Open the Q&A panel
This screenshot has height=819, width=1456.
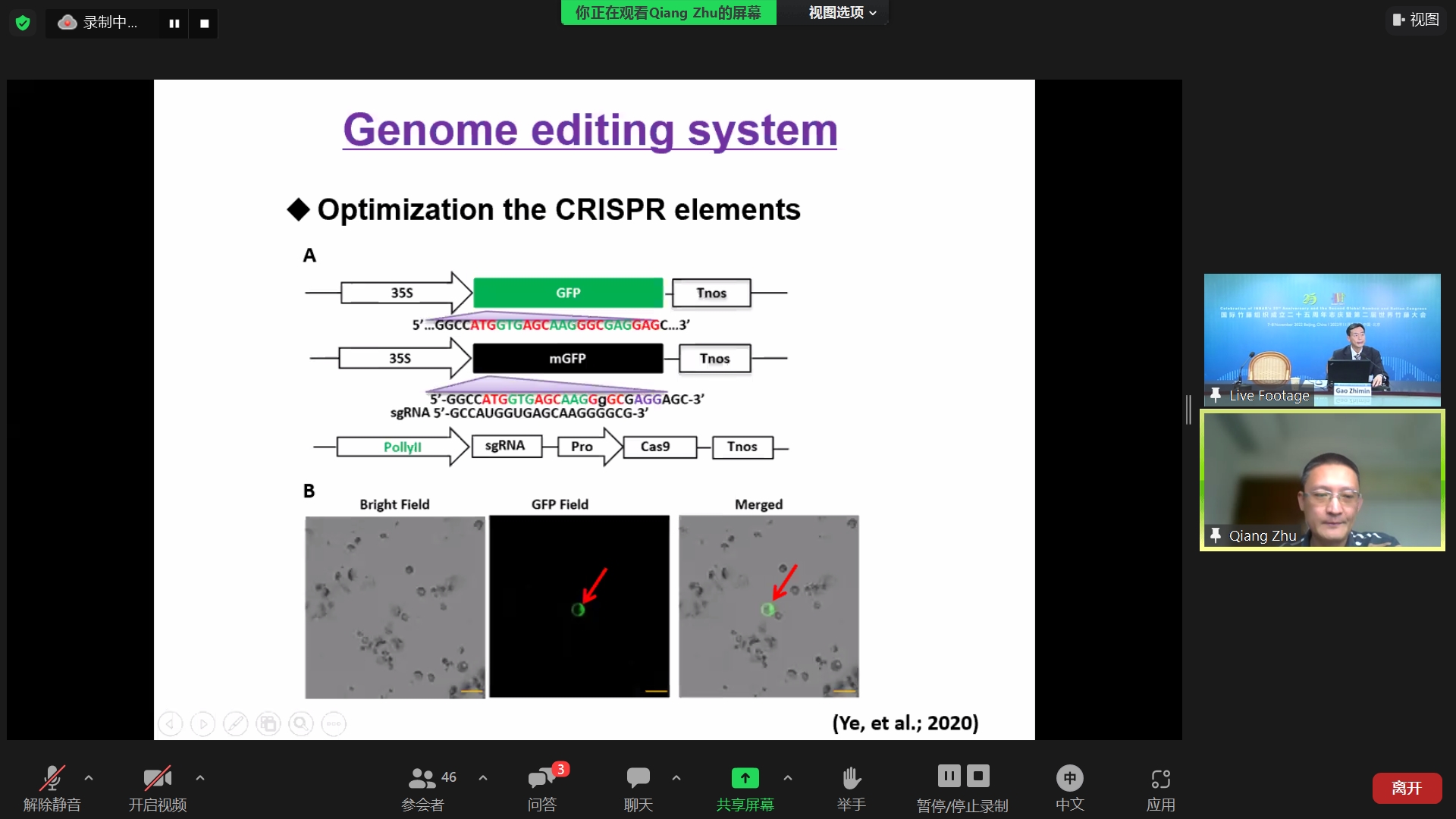click(x=541, y=787)
